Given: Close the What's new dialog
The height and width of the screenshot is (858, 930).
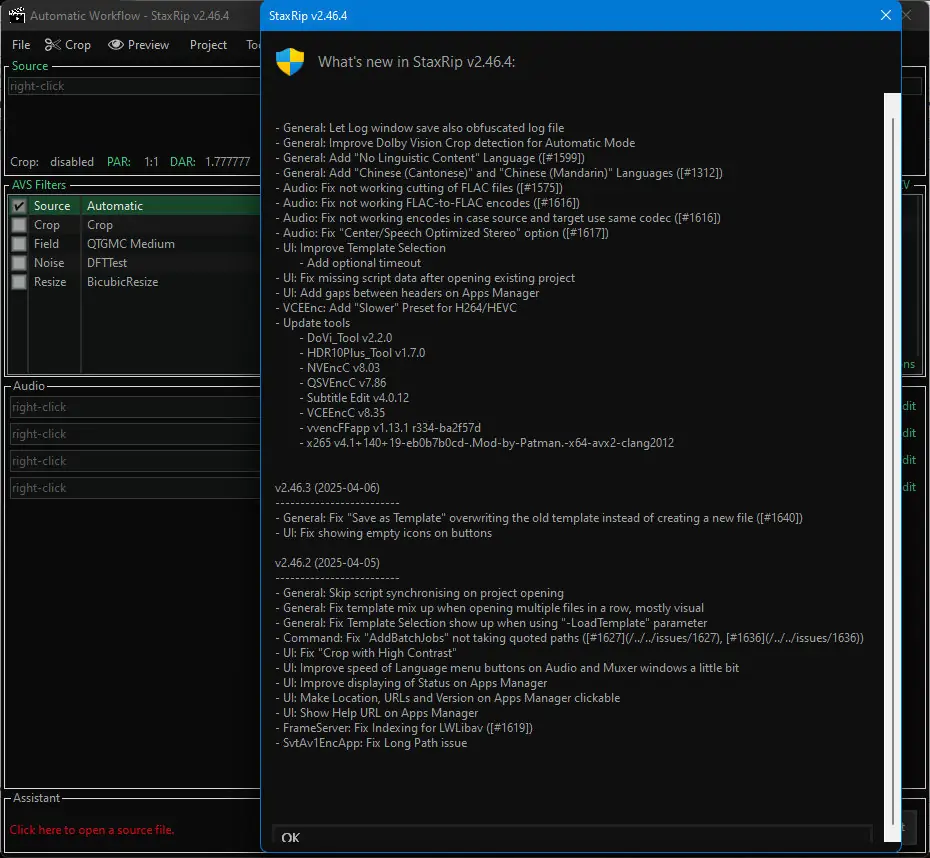Looking at the screenshot, I should 886,15.
